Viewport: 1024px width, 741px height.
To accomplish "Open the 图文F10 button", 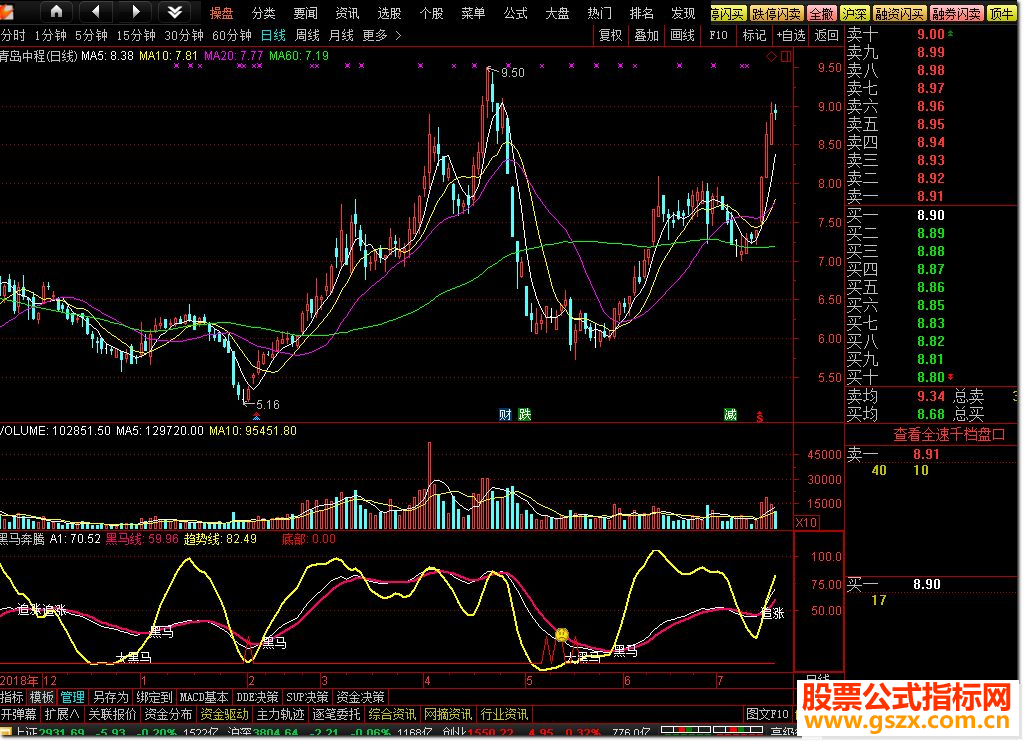I will click(767, 714).
